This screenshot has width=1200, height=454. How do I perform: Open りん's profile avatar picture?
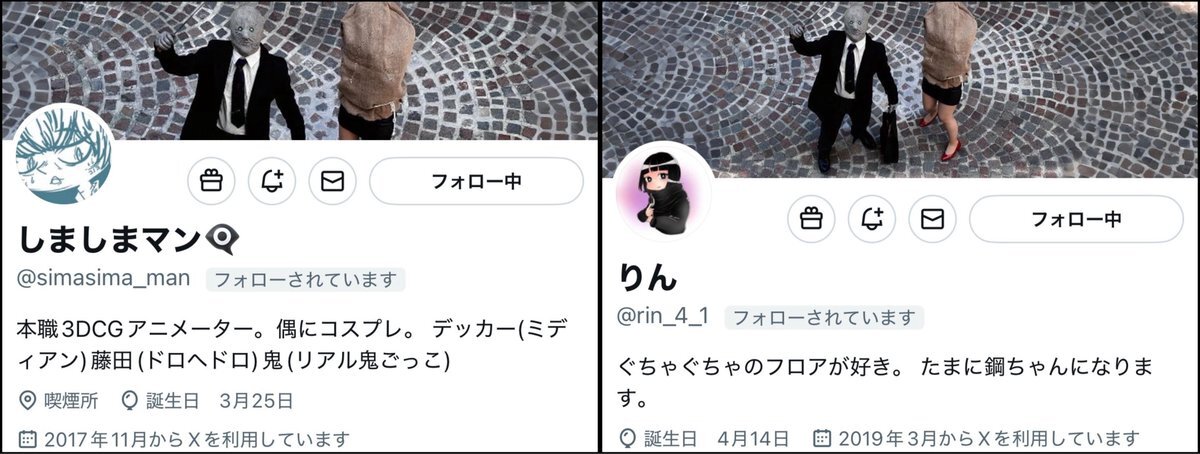point(662,192)
